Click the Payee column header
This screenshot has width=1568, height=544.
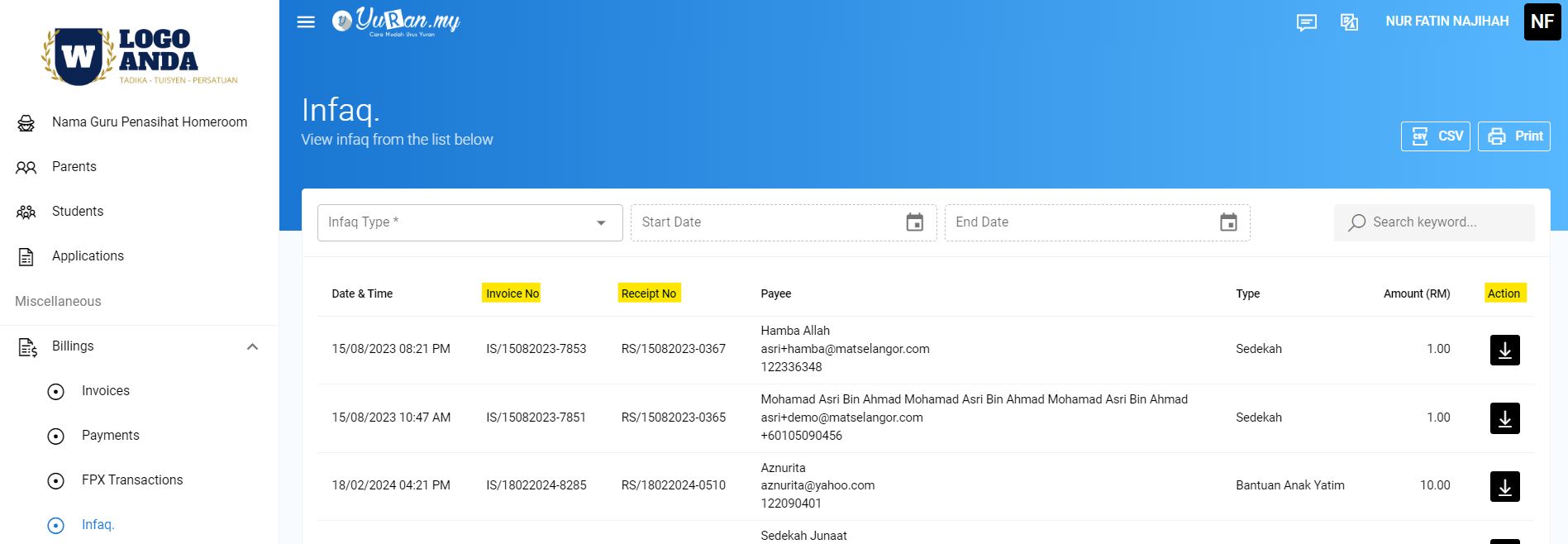(x=776, y=293)
